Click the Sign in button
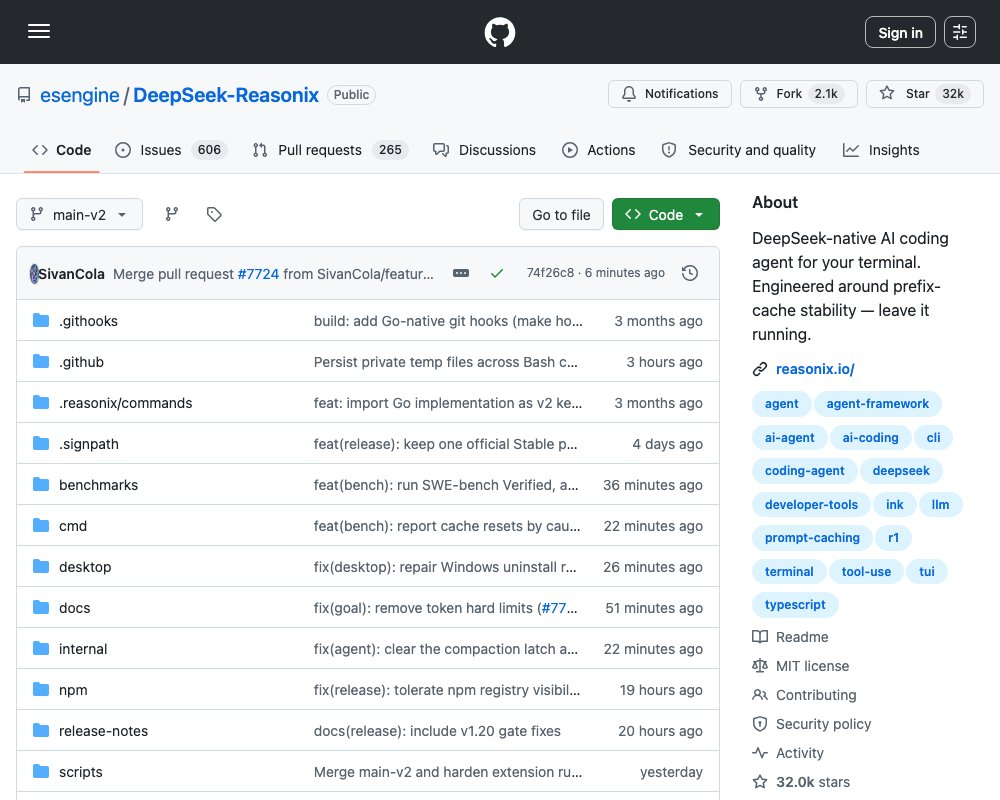Image resolution: width=1000 pixels, height=800 pixels. click(x=900, y=32)
